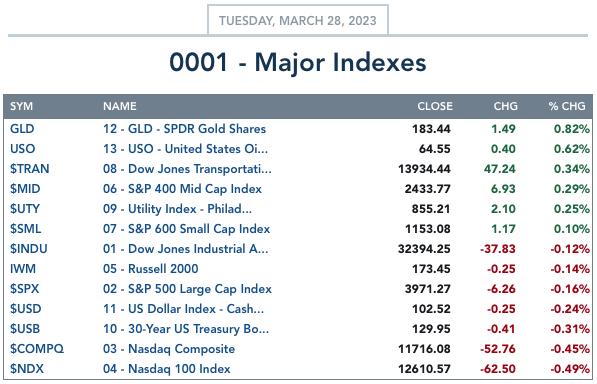Open 04 - Nasdaq 100 Index link
The width and height of the screenshot is (597, 384).
coord(166,369)
